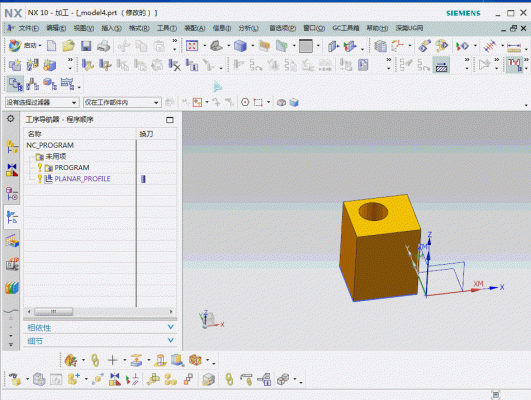The image size is (531, 400).
Task: Click the navigator horizontal scrollbar thumb
Action: [54, 311]
